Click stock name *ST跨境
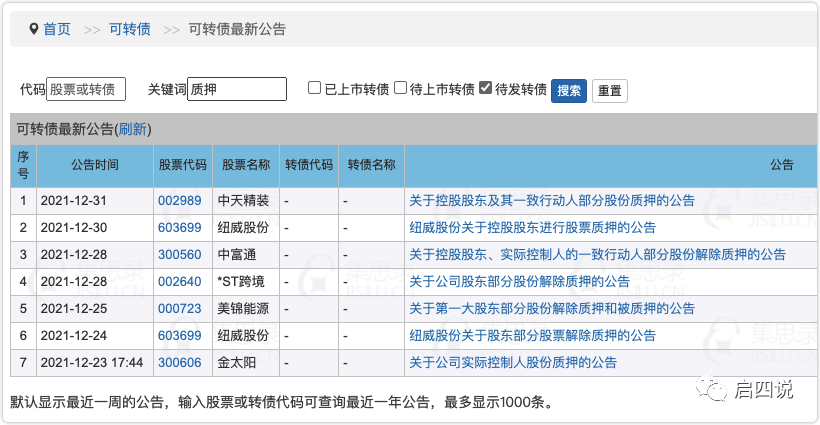Viewport: 820px width, 425px height. click(x=241, y=282)
